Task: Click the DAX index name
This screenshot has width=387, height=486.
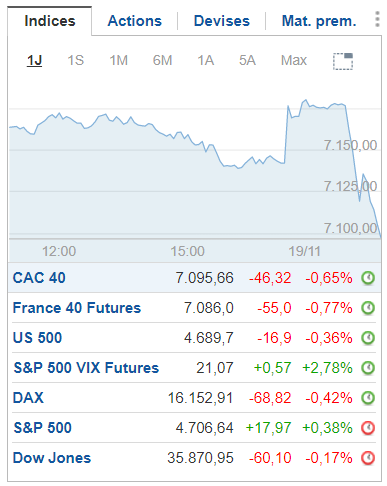Action: click(x=28, y=398)
